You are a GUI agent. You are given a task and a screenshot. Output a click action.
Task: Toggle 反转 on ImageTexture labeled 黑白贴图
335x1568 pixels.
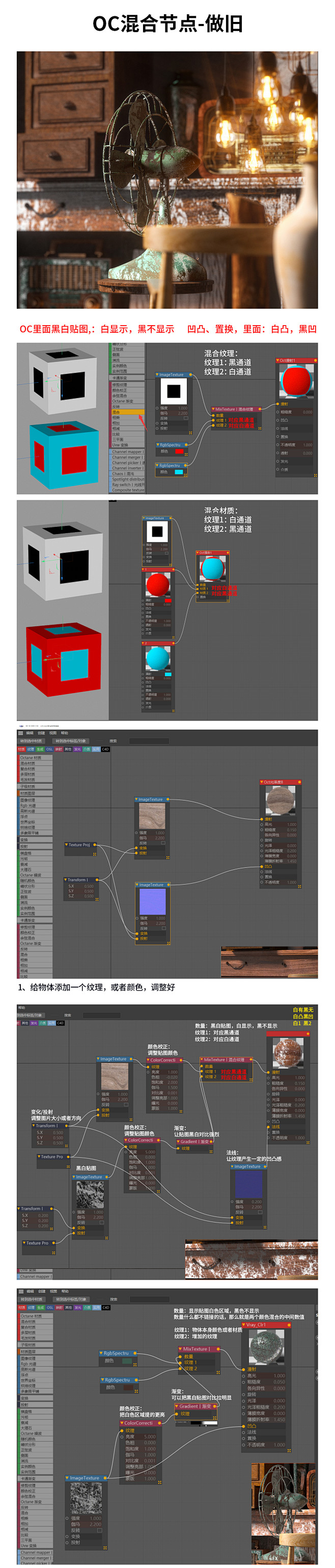(x=101, y=1222)
